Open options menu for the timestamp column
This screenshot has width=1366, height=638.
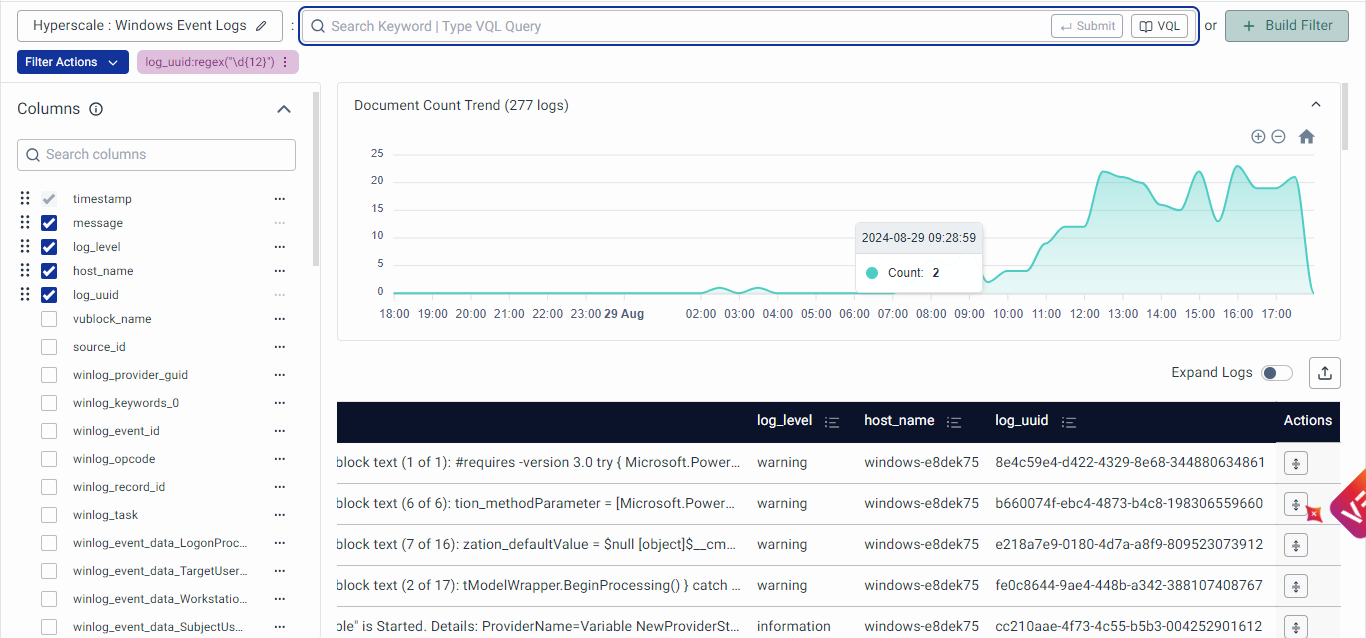(280, 199)
